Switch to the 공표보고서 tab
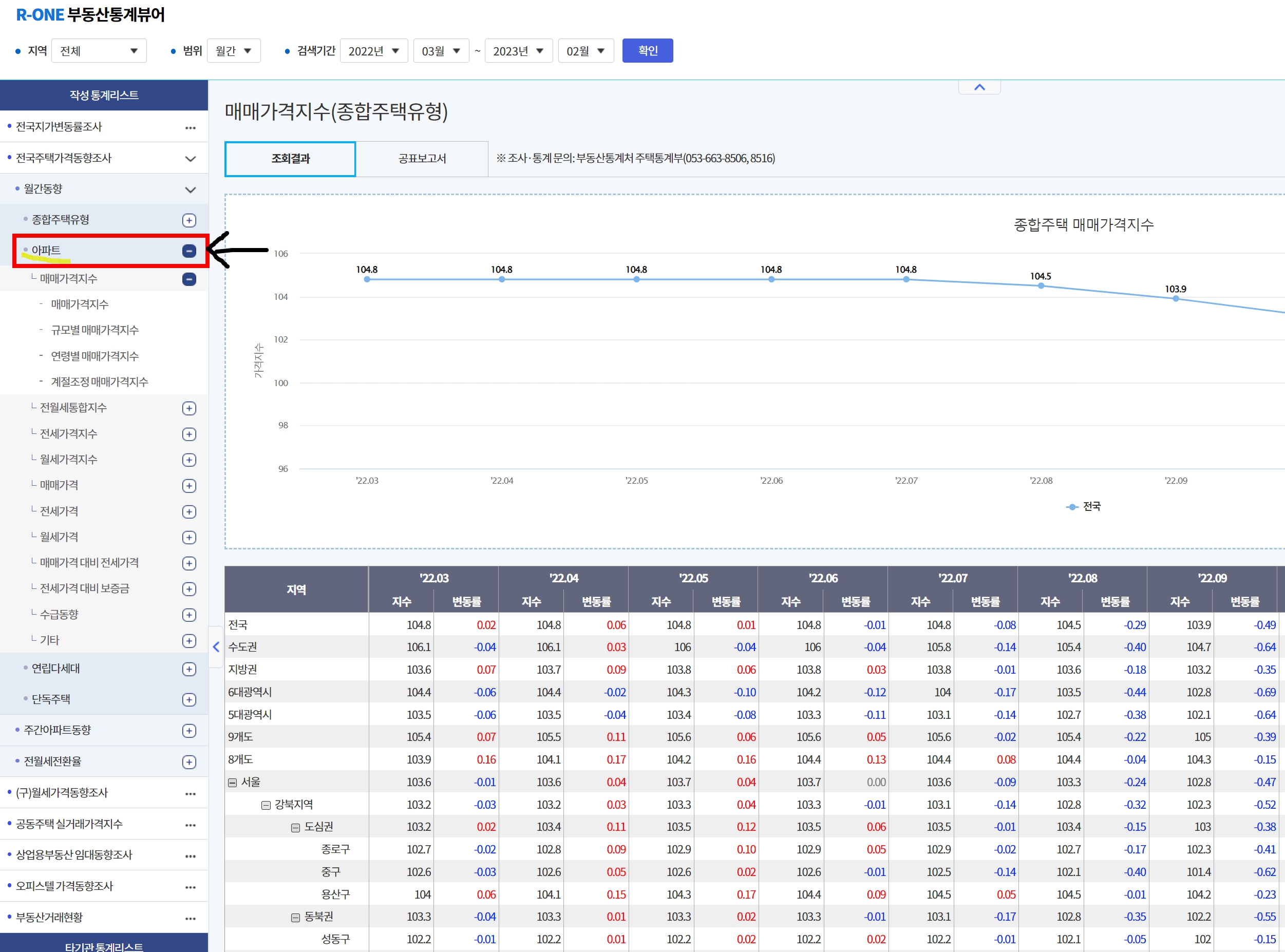 pos(422,159)
